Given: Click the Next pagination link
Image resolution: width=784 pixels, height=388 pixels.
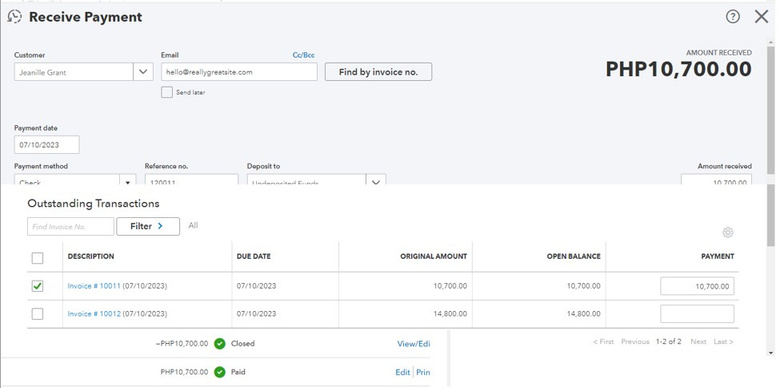Looking at the screenshot, I should pos(698,342).
